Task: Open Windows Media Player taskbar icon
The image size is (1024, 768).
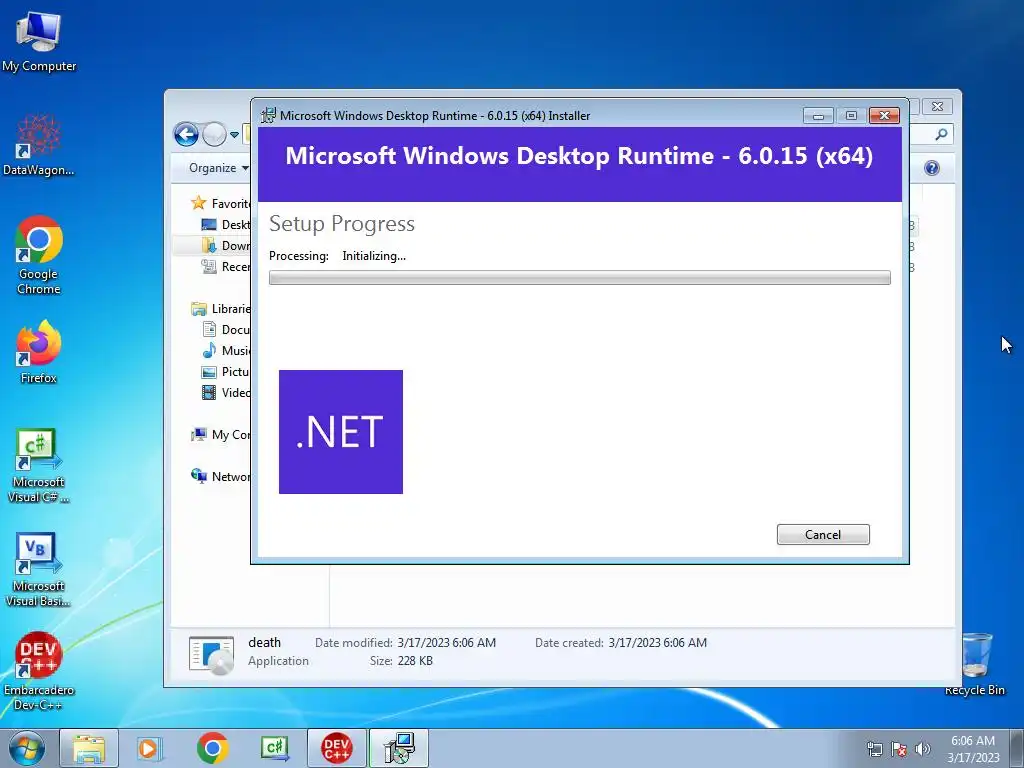Action: [x=149, y=748]
